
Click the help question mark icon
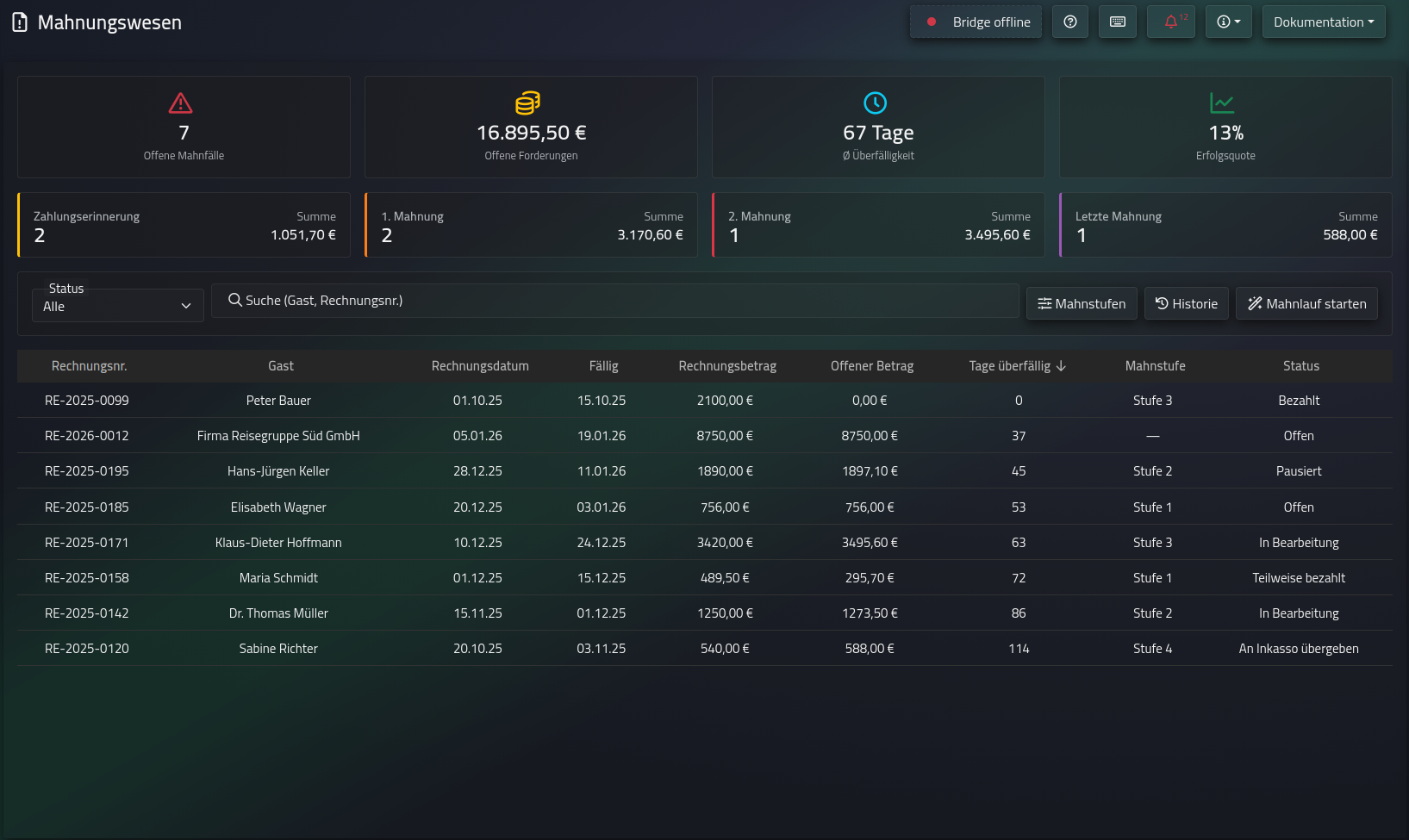pyautogui.click(x=1070, y=22)
